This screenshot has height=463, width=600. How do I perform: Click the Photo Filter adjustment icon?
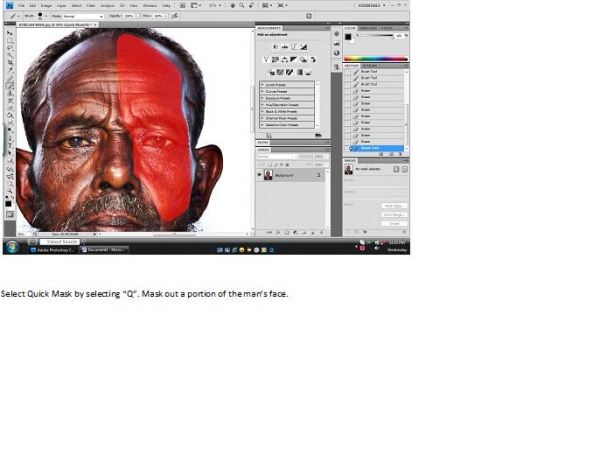[x=303, y=60]
